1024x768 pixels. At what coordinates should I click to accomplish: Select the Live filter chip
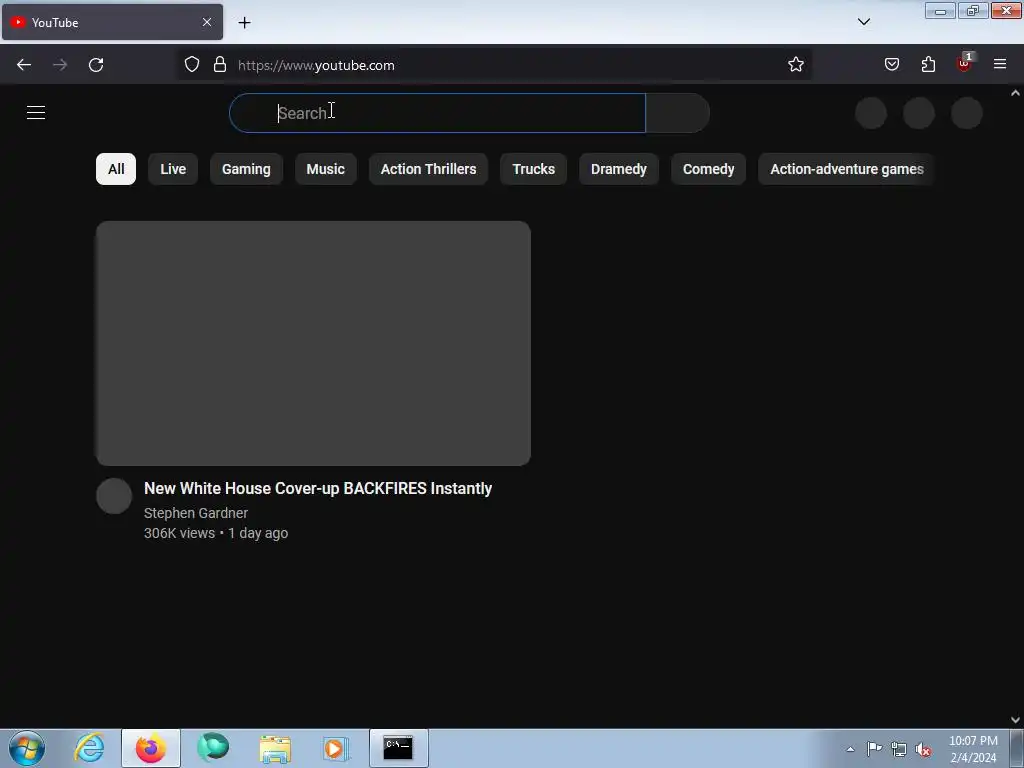tap(173, 169)
